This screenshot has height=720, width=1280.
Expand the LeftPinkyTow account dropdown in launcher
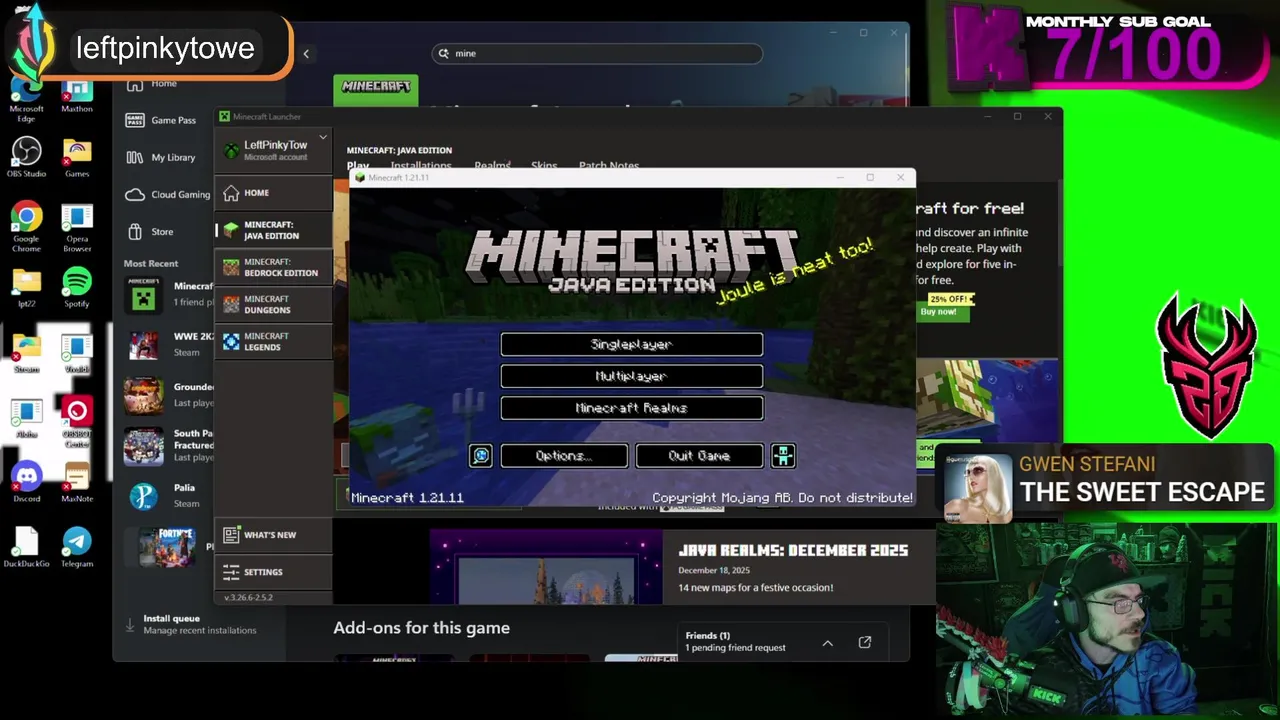[323, 137]
